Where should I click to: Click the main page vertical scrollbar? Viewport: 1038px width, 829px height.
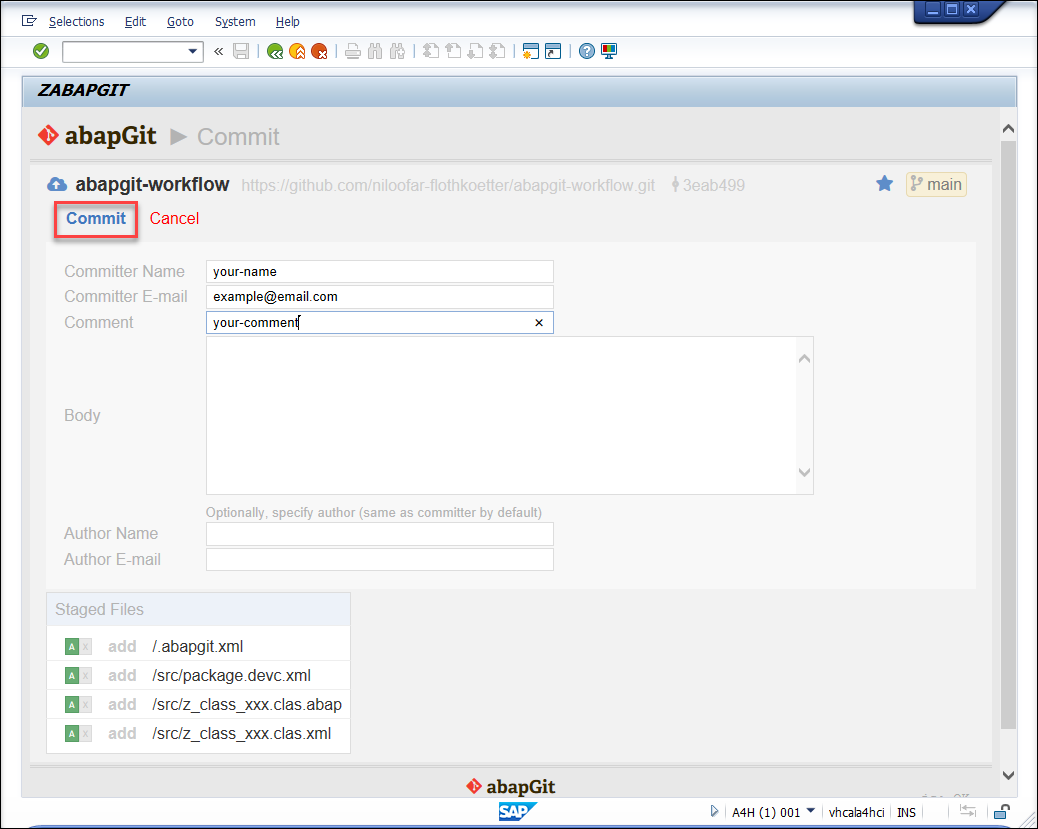pyautogui.click(x=1008, y=434)
